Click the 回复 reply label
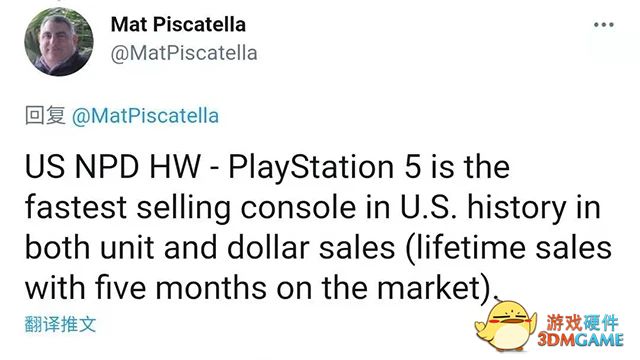Screen dimensions: 640x360 pyautogui.click(x=45, y=116)
